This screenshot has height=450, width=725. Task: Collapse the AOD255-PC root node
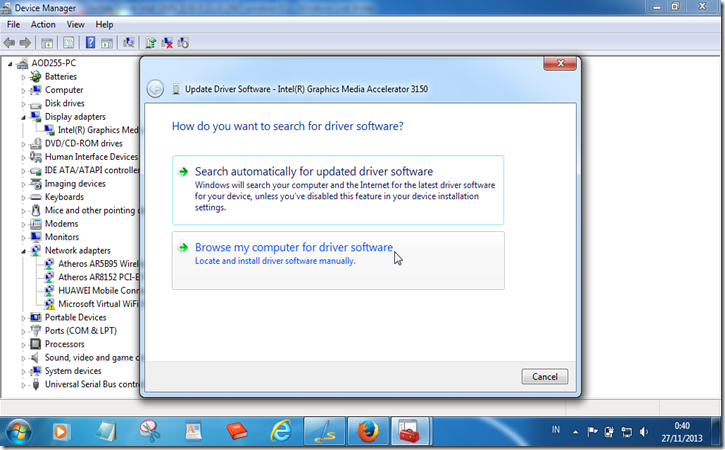coord(10,64)
